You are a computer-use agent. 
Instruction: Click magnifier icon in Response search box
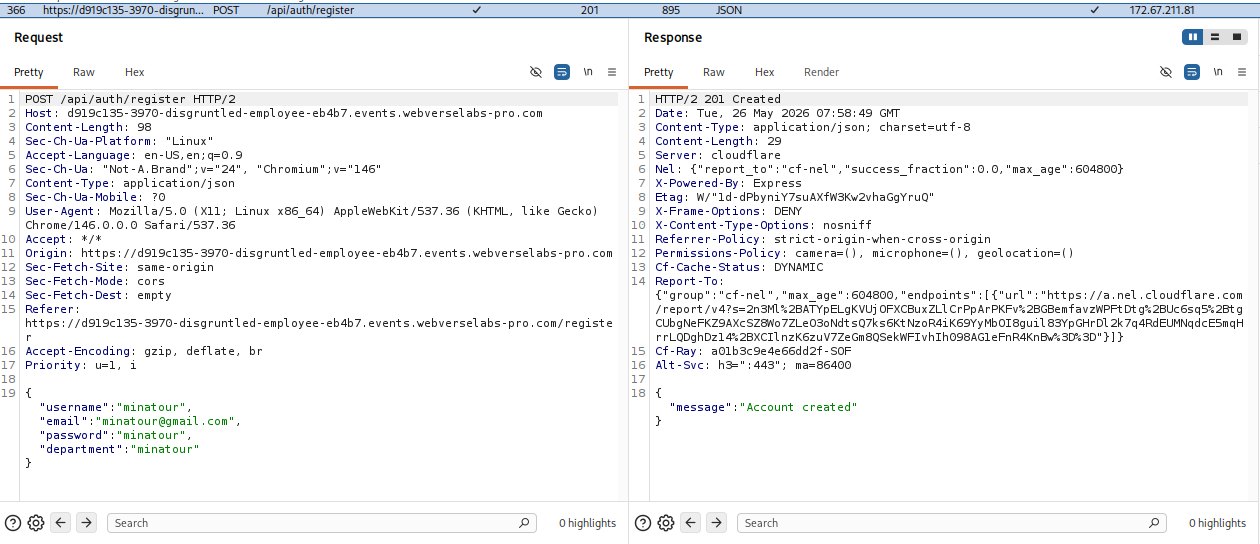[1155, 523]
